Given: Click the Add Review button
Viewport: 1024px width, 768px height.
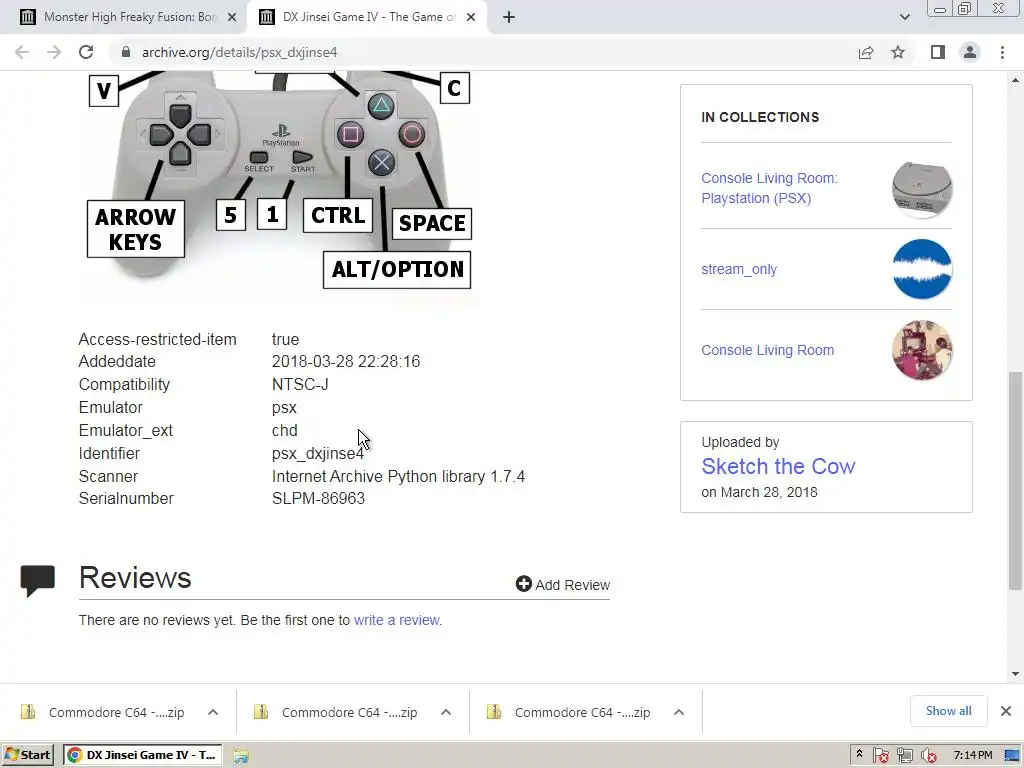Looking at the screenshot, I should pyautogui.click(x=562, y=584).
